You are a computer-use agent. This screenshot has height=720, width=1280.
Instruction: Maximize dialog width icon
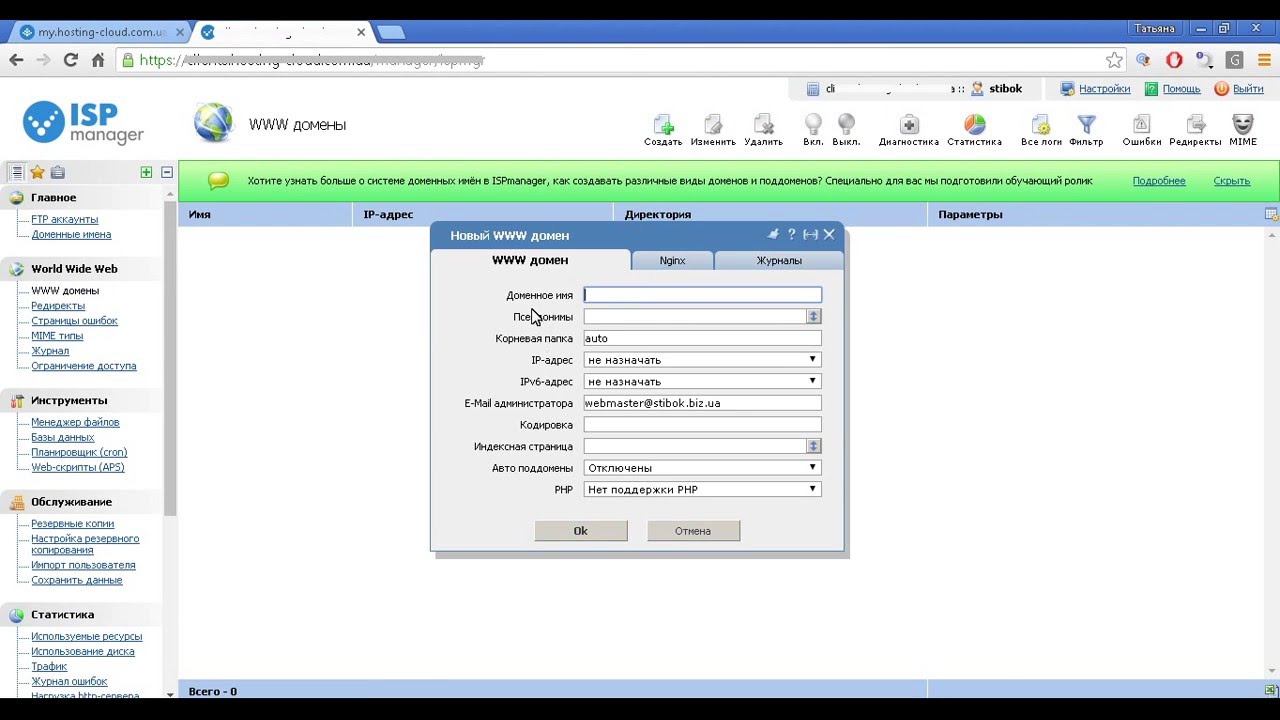coord(810,234)
